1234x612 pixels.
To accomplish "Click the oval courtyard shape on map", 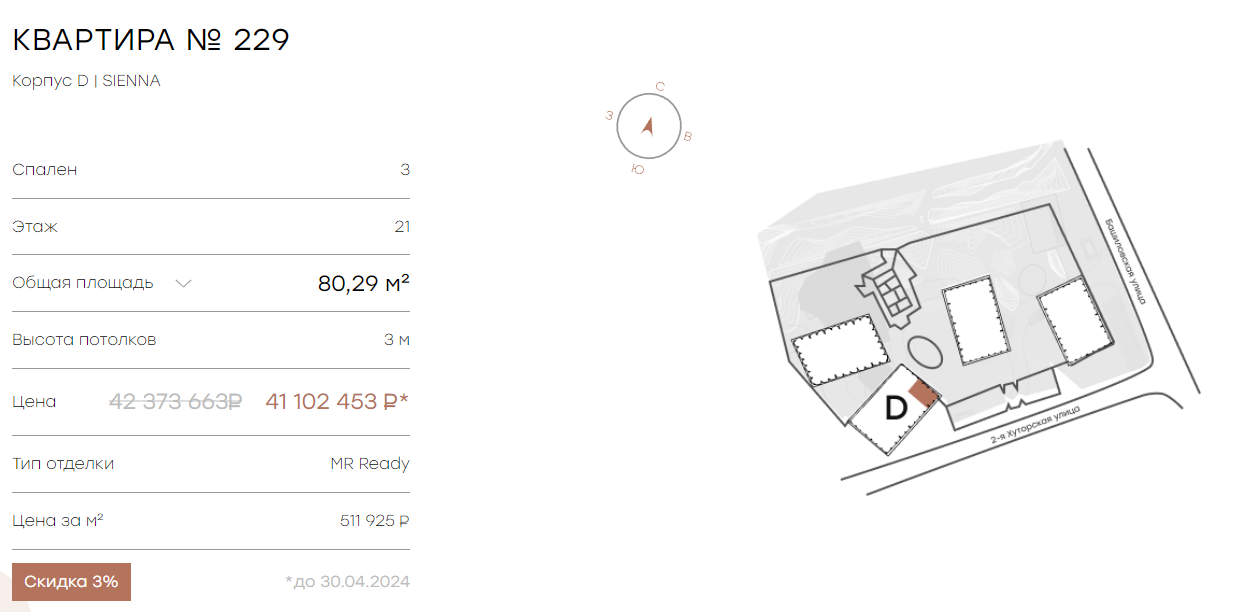I will (x=925, y=353).
